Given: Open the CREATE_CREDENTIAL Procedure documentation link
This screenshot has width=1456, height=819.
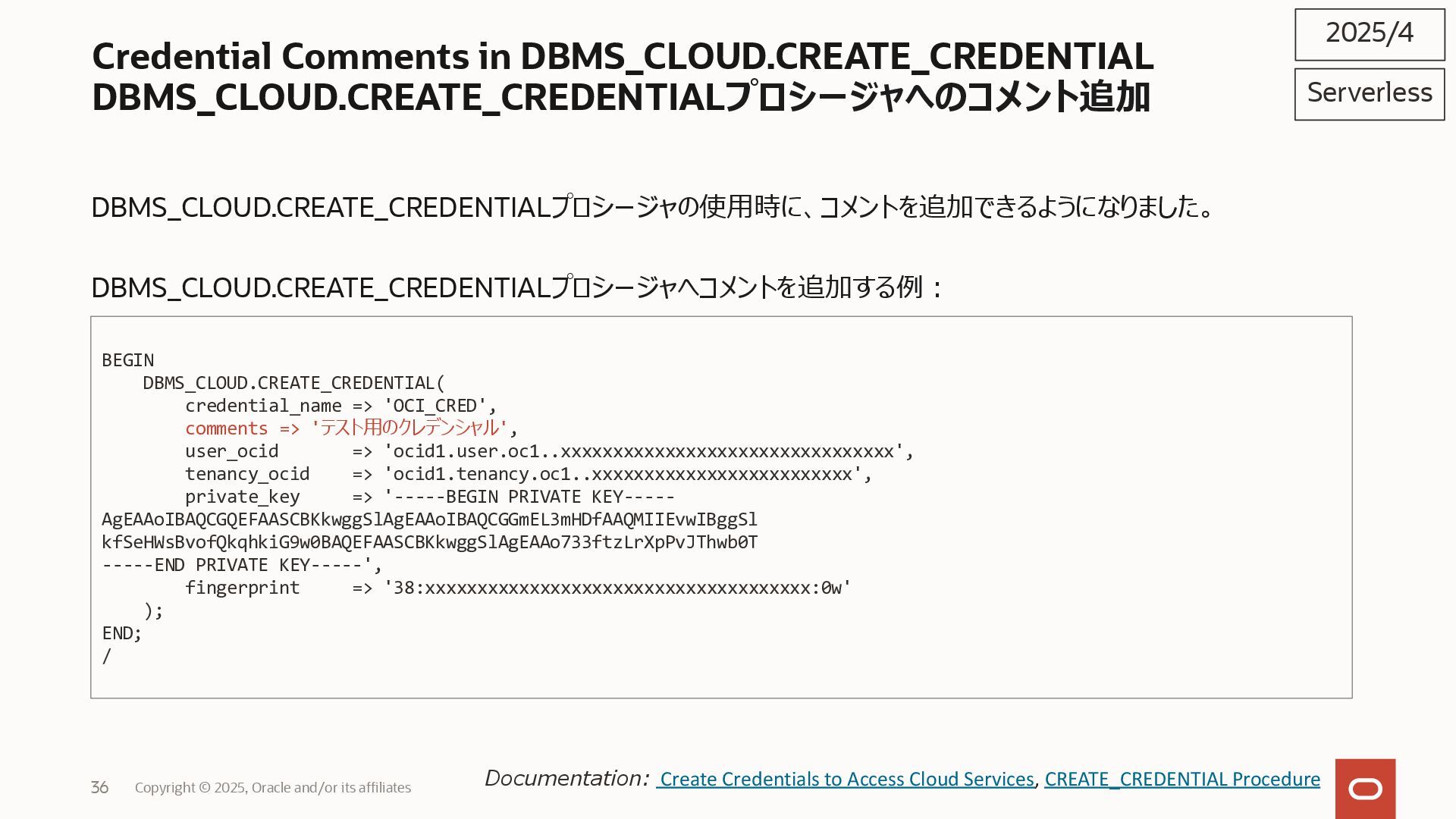Looking at the screenshot, I should tap(1181, 780).
